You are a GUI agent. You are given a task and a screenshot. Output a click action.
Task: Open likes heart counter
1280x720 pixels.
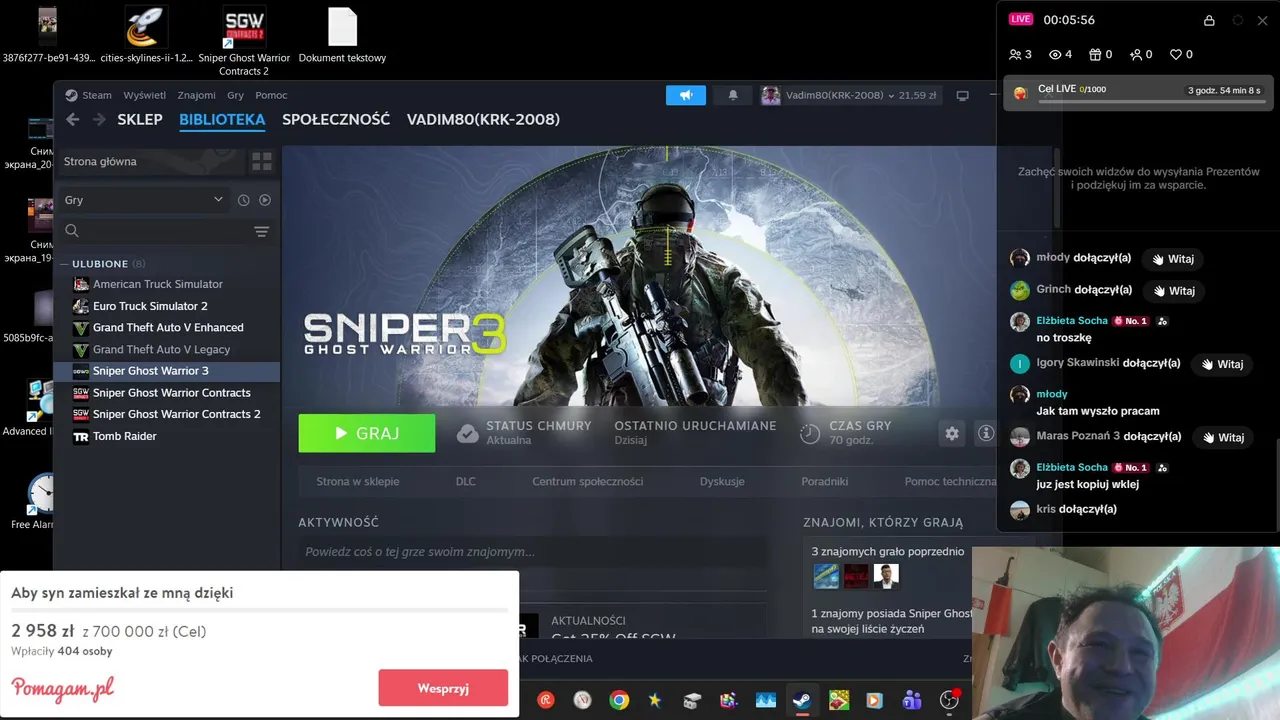point(1181,55)
